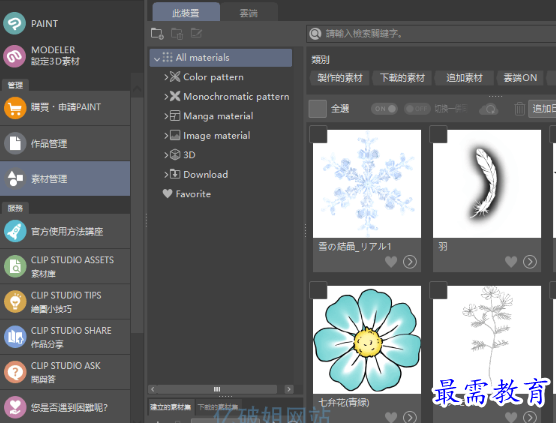Select the feather 羽 thumbnail
The width and height of the screenshot is (556, 423).
pyautogui.click(x=487, y=184)
